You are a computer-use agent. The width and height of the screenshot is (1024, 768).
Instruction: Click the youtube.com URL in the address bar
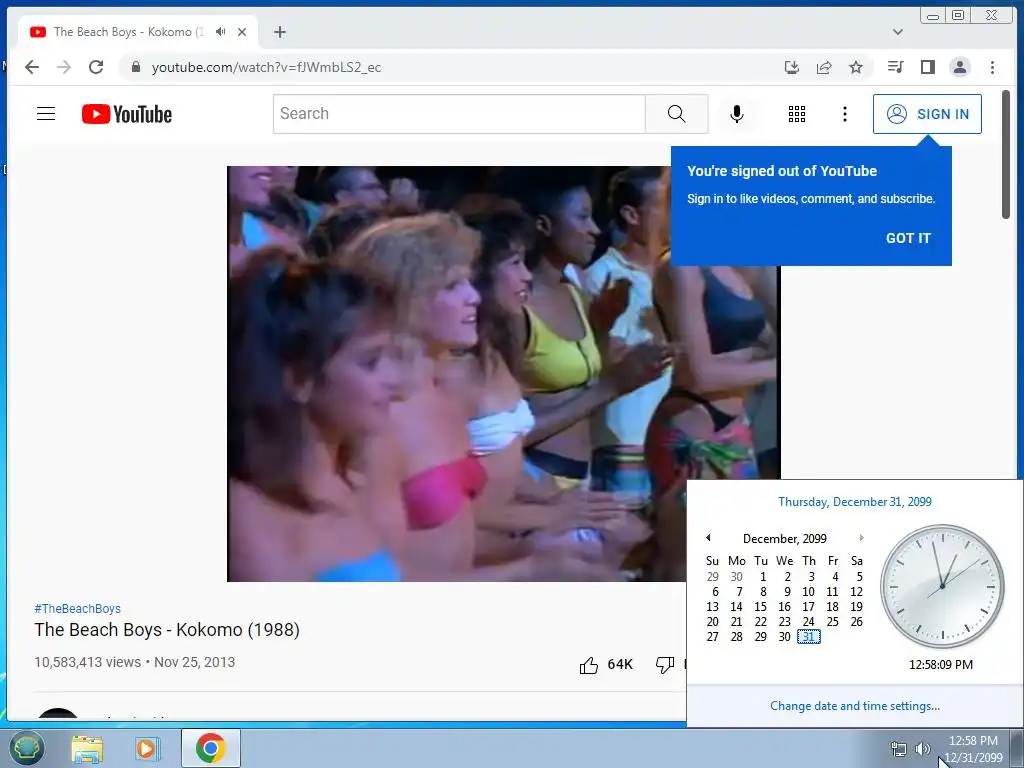[266, 67]
